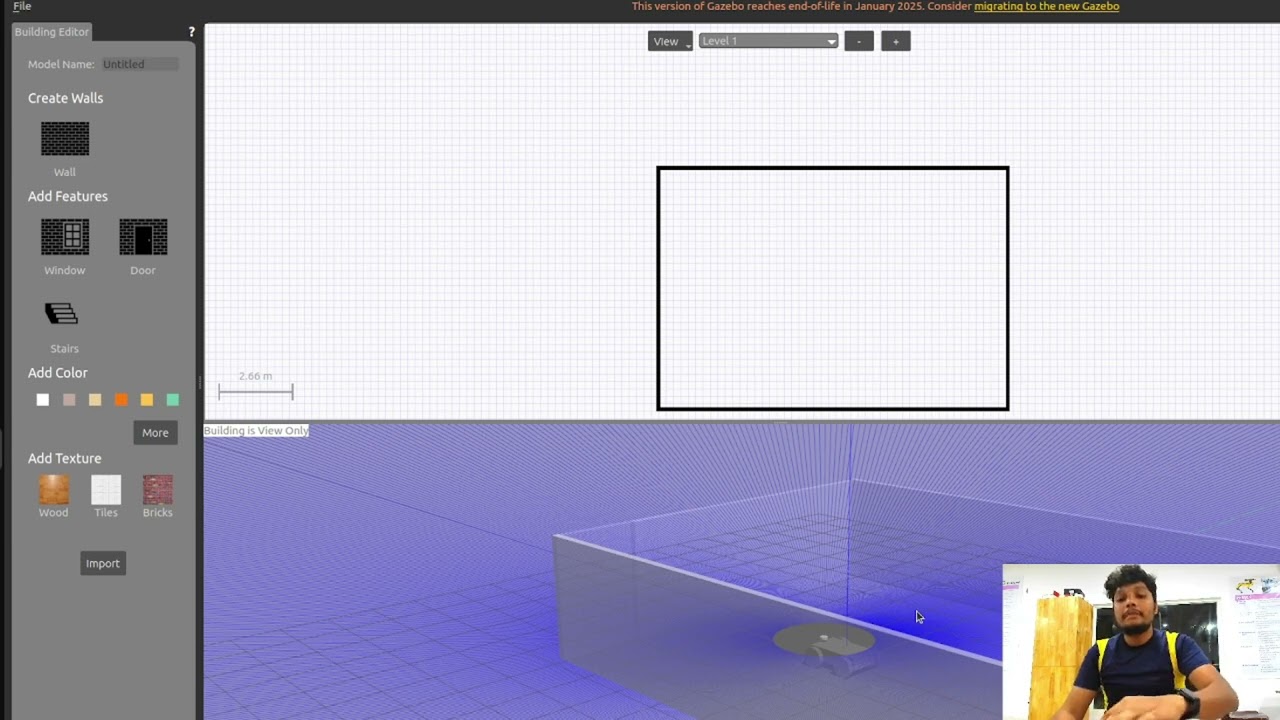Pick the white color swatch
Image resolution: width=1280 pixels, height=720 pixels.
pos(43,400)
